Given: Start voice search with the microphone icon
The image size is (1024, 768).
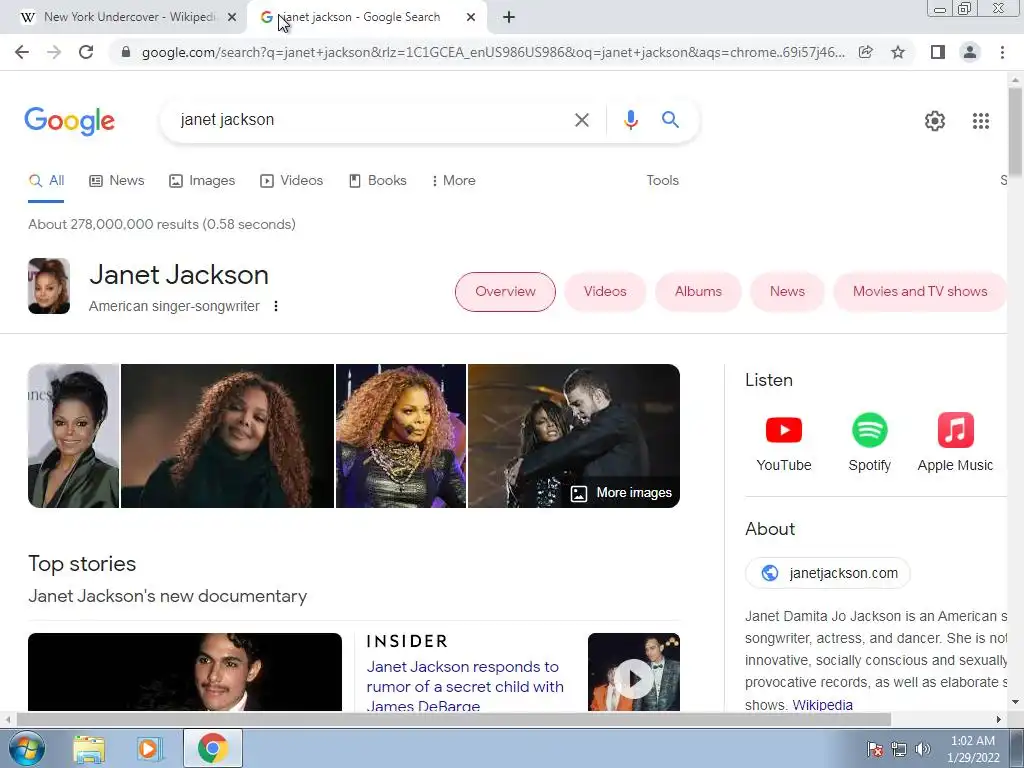Looking at the screenshot, I should [x=630, y=120].
